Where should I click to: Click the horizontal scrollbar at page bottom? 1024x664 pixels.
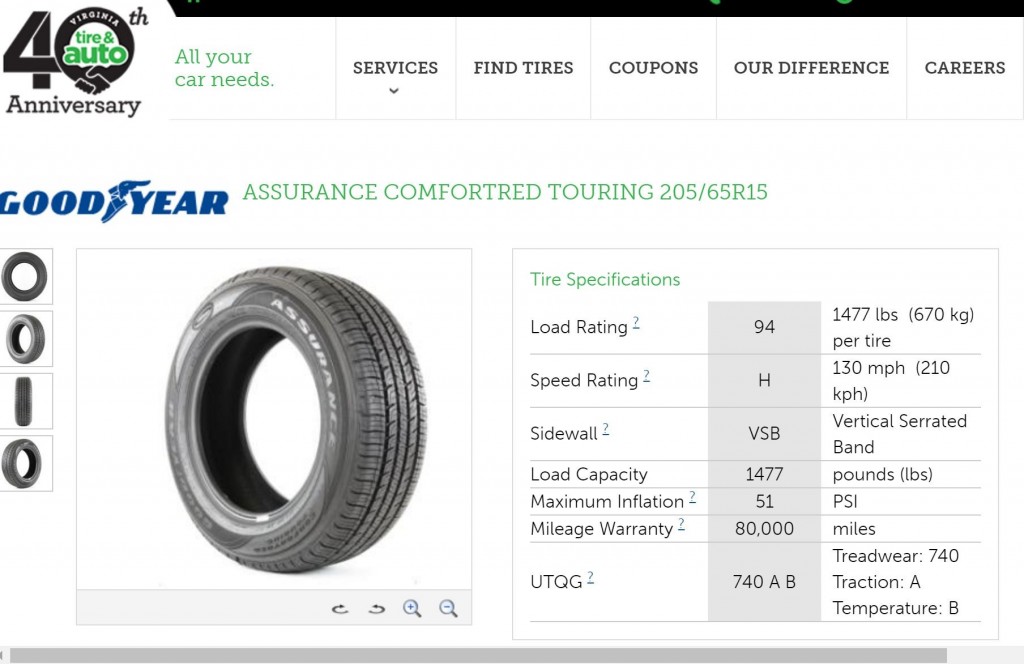478,656
